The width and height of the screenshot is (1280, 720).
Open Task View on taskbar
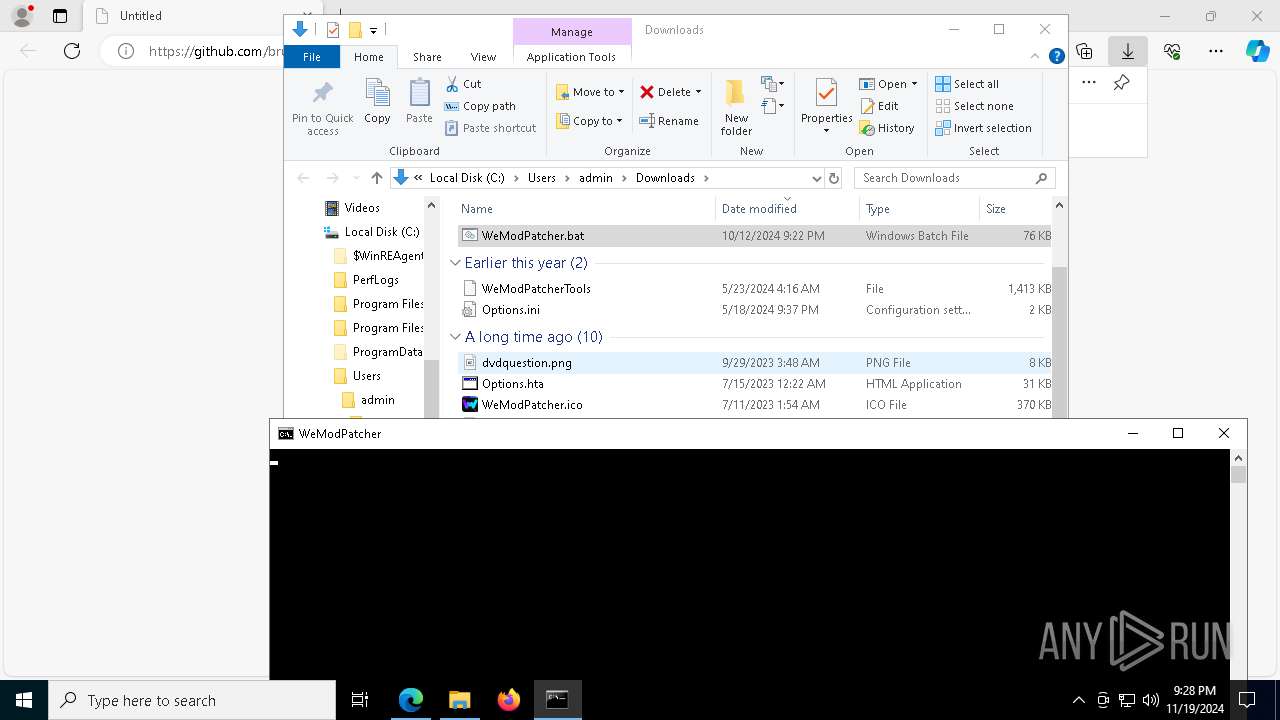(360, 700)
